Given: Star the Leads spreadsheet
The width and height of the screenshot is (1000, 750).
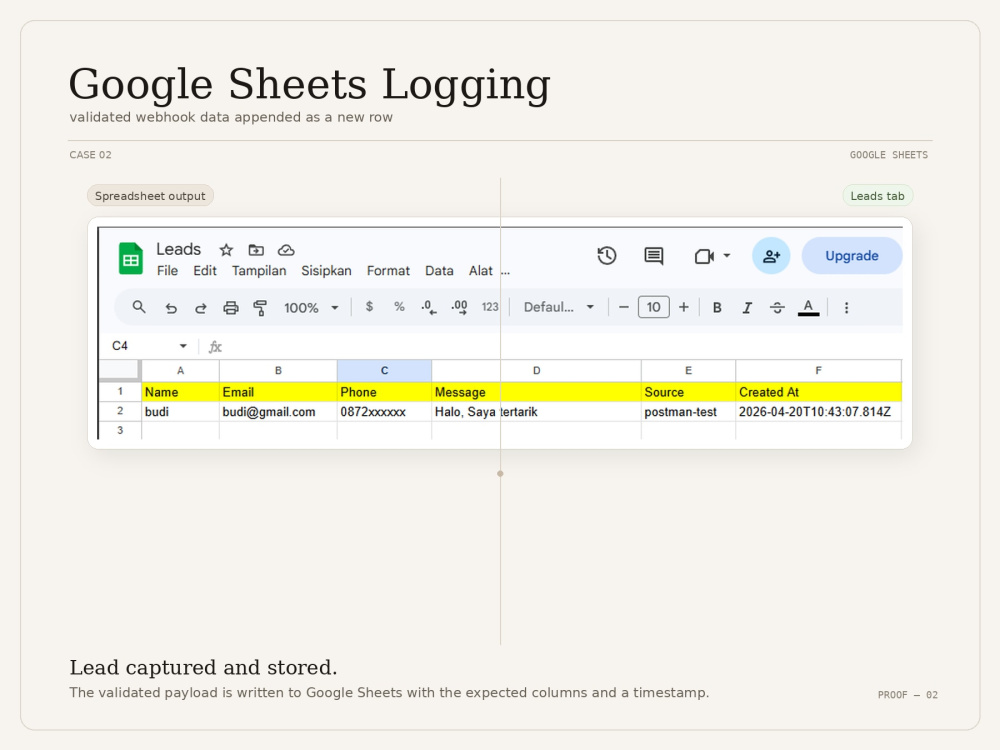Looking at the screenshot, I should (226, 250).
